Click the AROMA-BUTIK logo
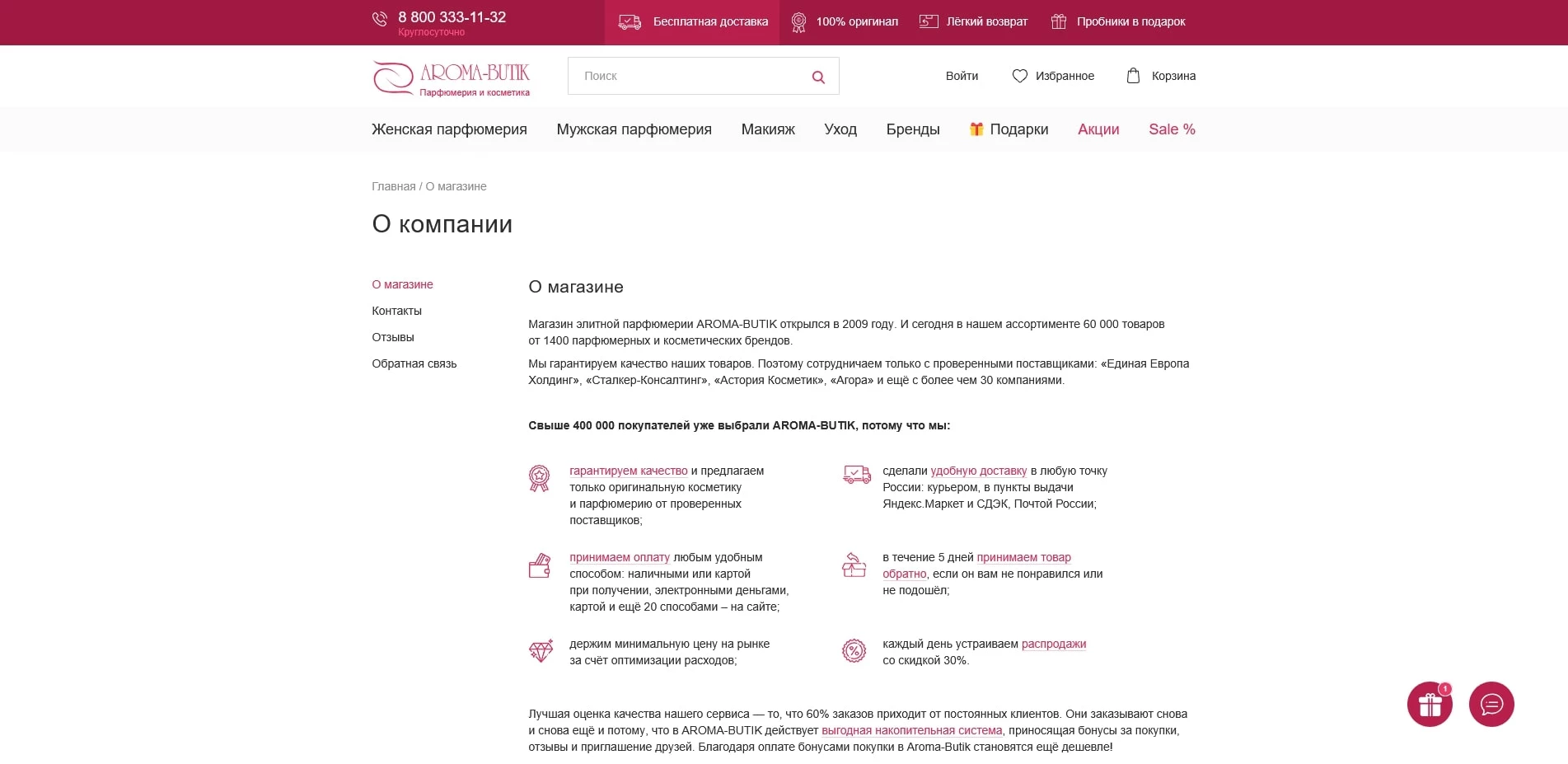1568x764 pixels. [452, 79]
